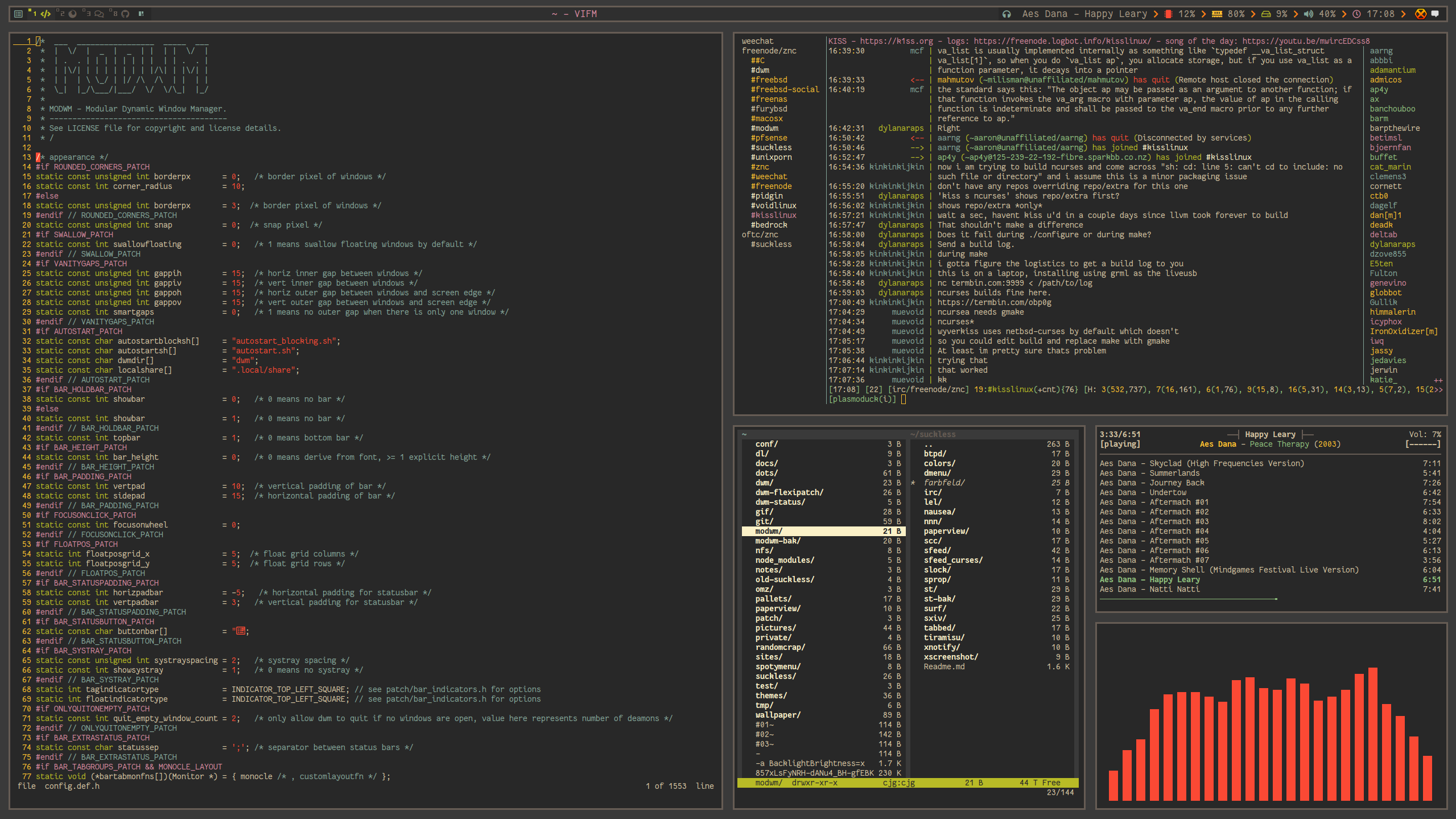
Task: Click the ncmpcpp song progress bar
Action: (x=1189, y=599)
